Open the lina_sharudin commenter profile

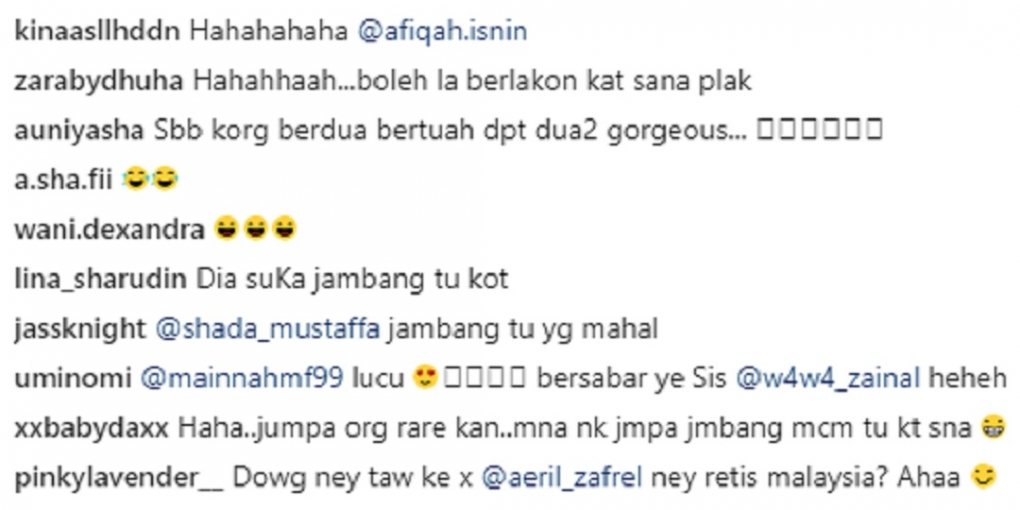[100, 280]
